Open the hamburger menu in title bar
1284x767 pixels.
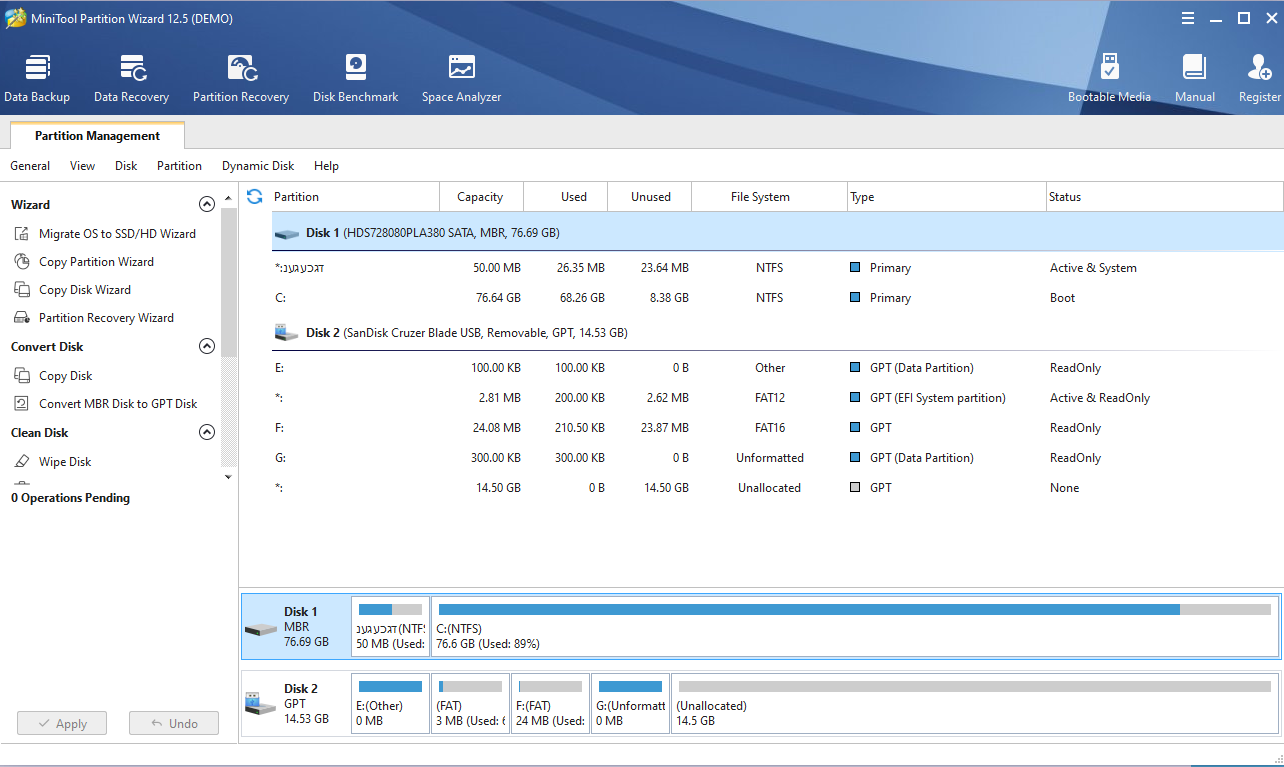point(1187,18)
